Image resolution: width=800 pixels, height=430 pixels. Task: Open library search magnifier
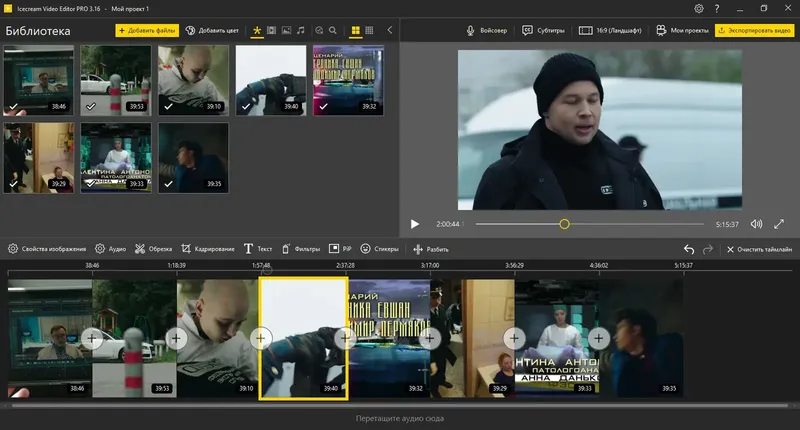coord(334,31)
